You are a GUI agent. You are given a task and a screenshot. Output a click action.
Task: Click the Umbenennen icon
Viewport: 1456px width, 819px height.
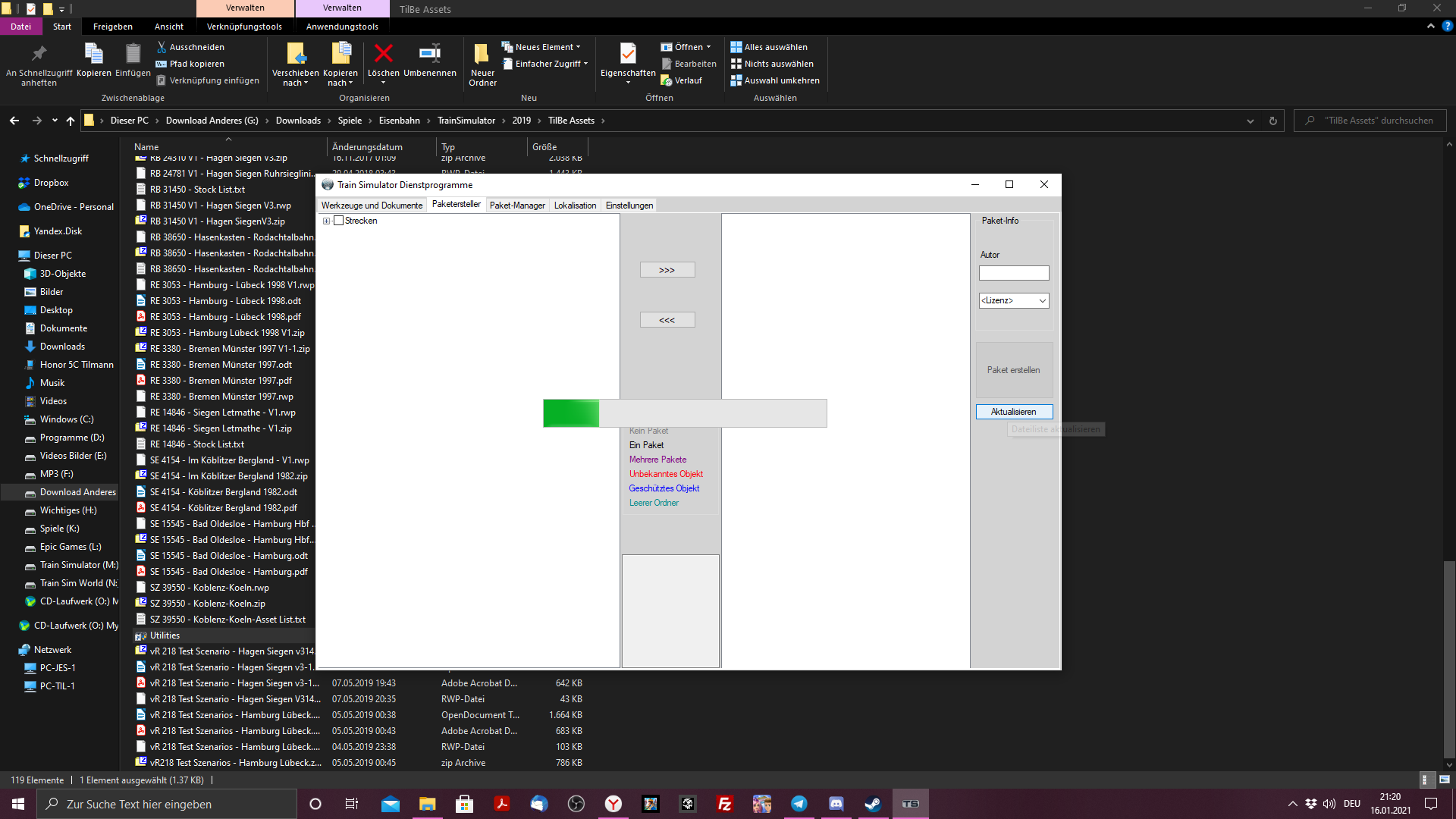tap(430, 53)
